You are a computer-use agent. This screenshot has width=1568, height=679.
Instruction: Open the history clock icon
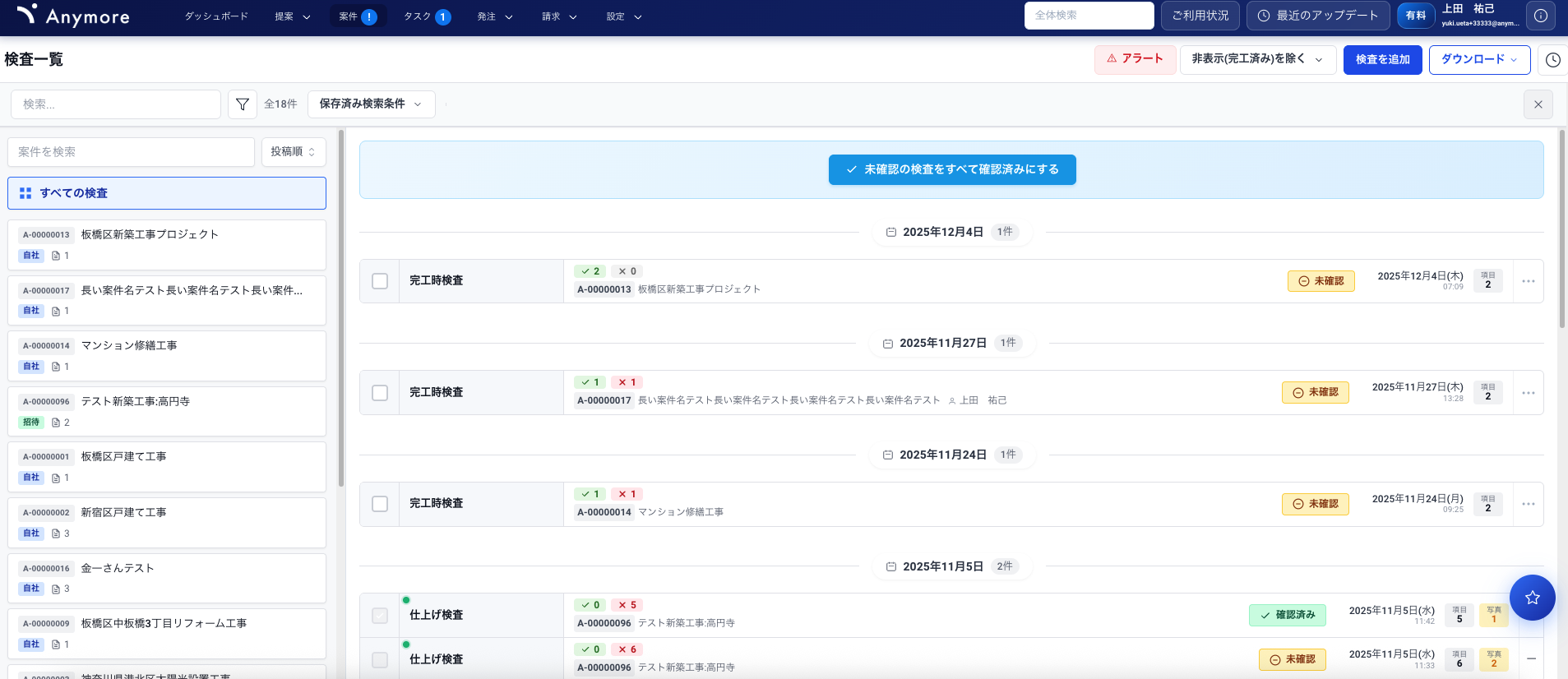[1552, 60]
